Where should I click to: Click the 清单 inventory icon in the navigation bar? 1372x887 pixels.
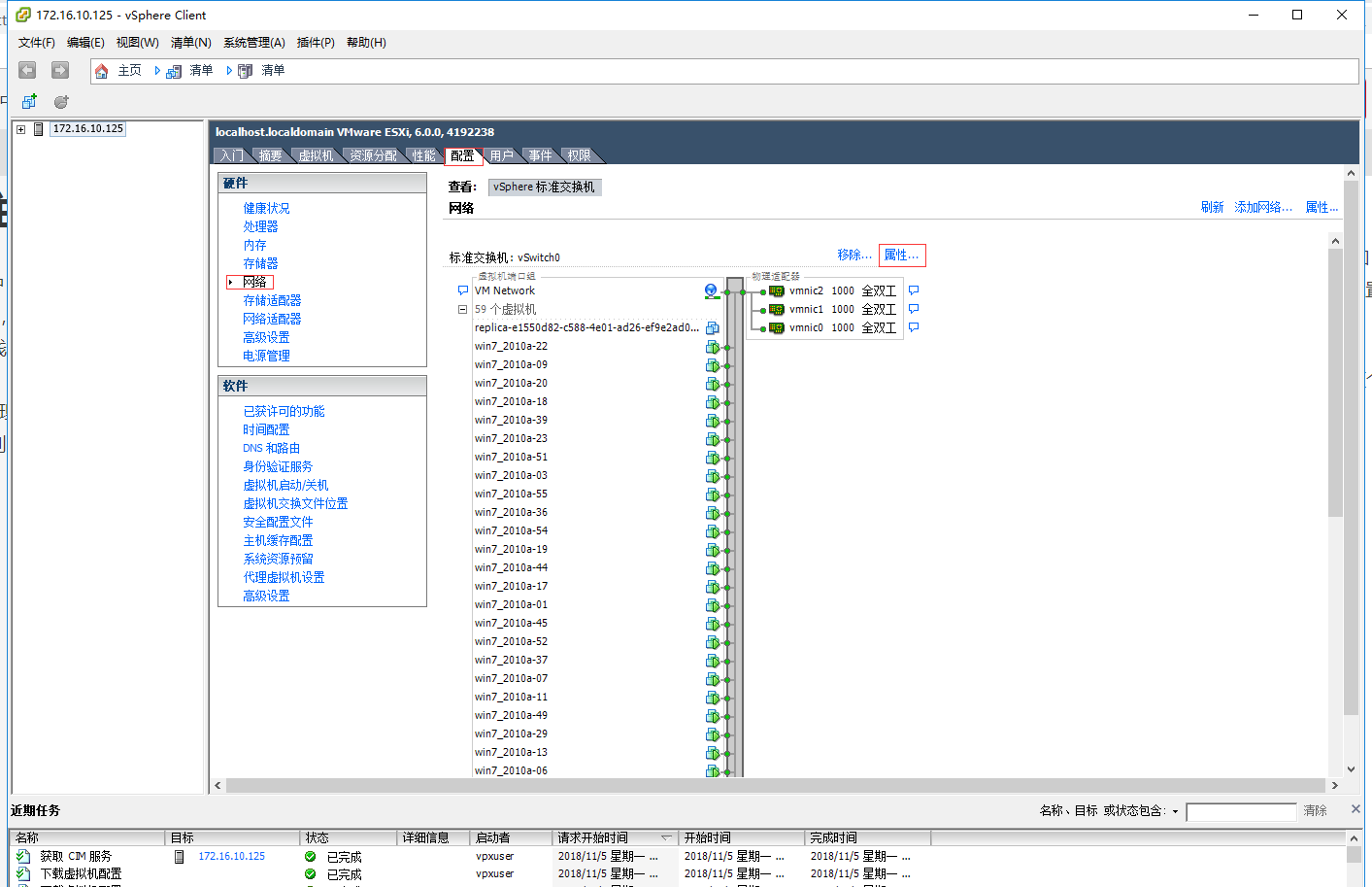173,70
